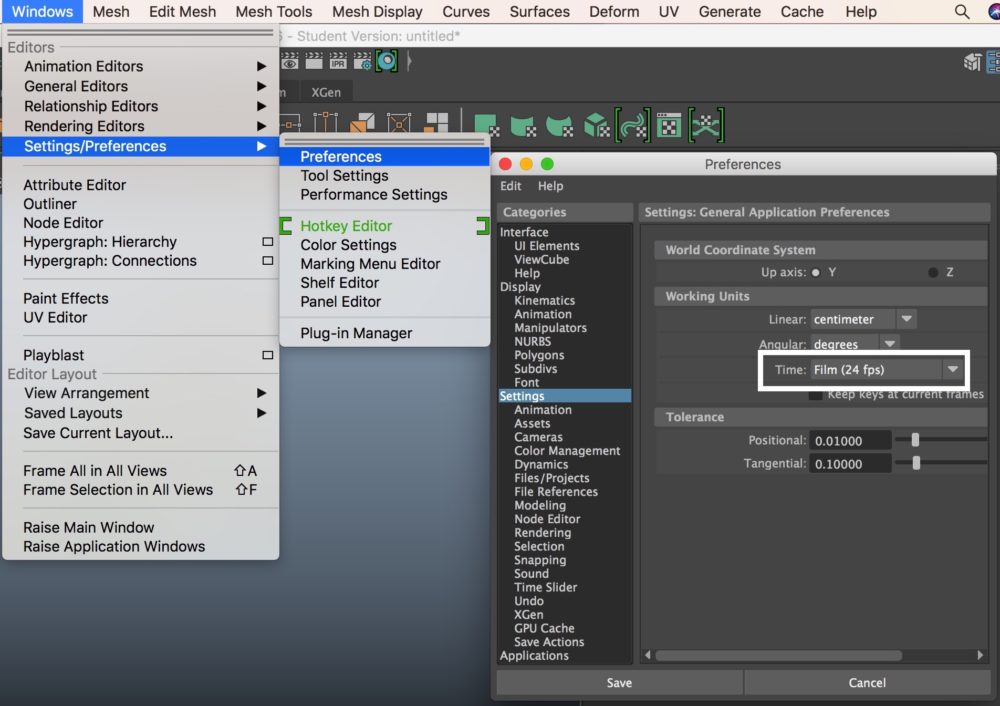Click the Positional tolerance slider handle

click(x=915, y=440)
